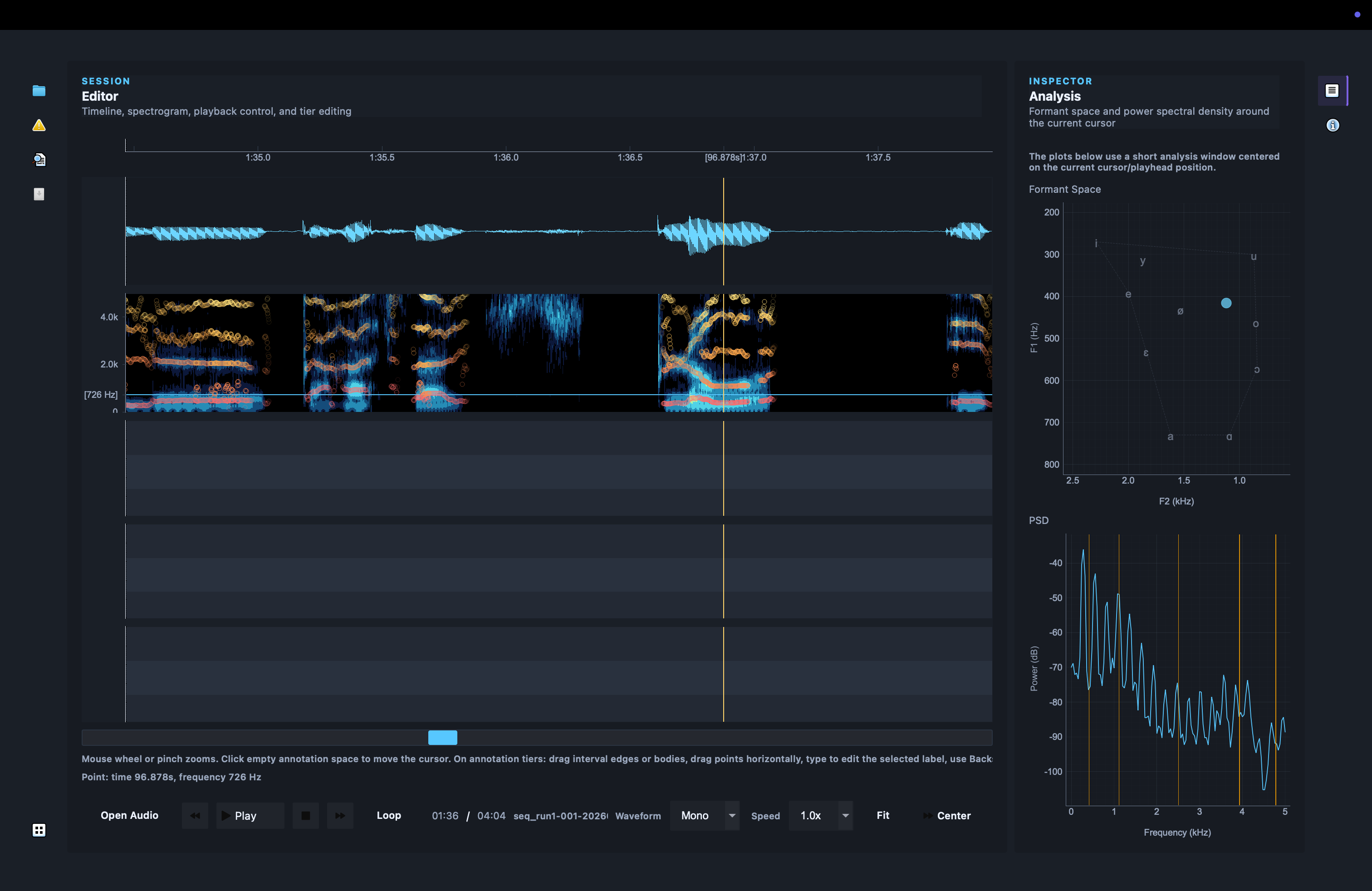The width and height of the screenshot is (1372, 891).
Task: Click the 1:36.5 mark on time ruler
Action: [x=629, y=157]
